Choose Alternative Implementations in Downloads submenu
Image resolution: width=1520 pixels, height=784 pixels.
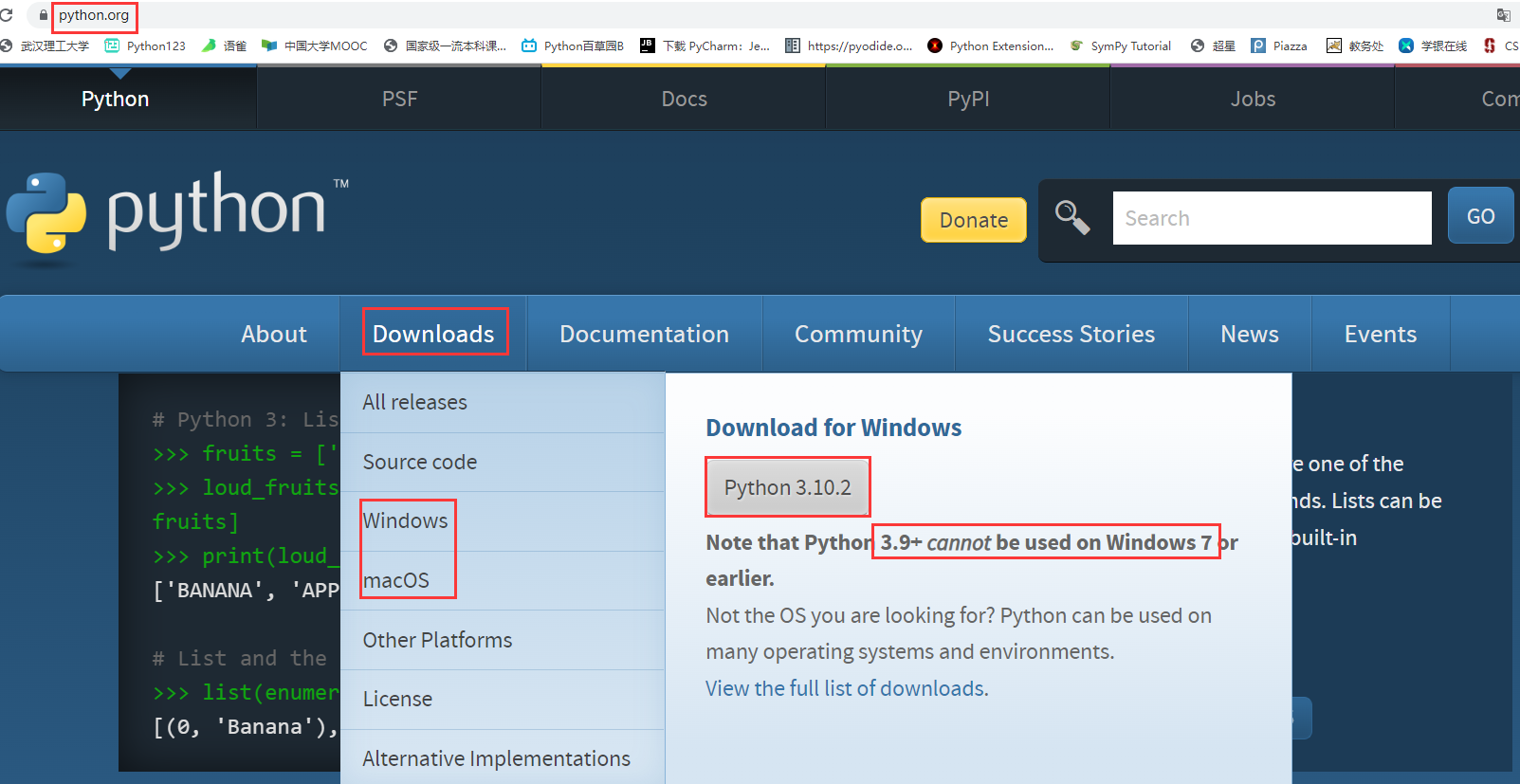[503, 758]
